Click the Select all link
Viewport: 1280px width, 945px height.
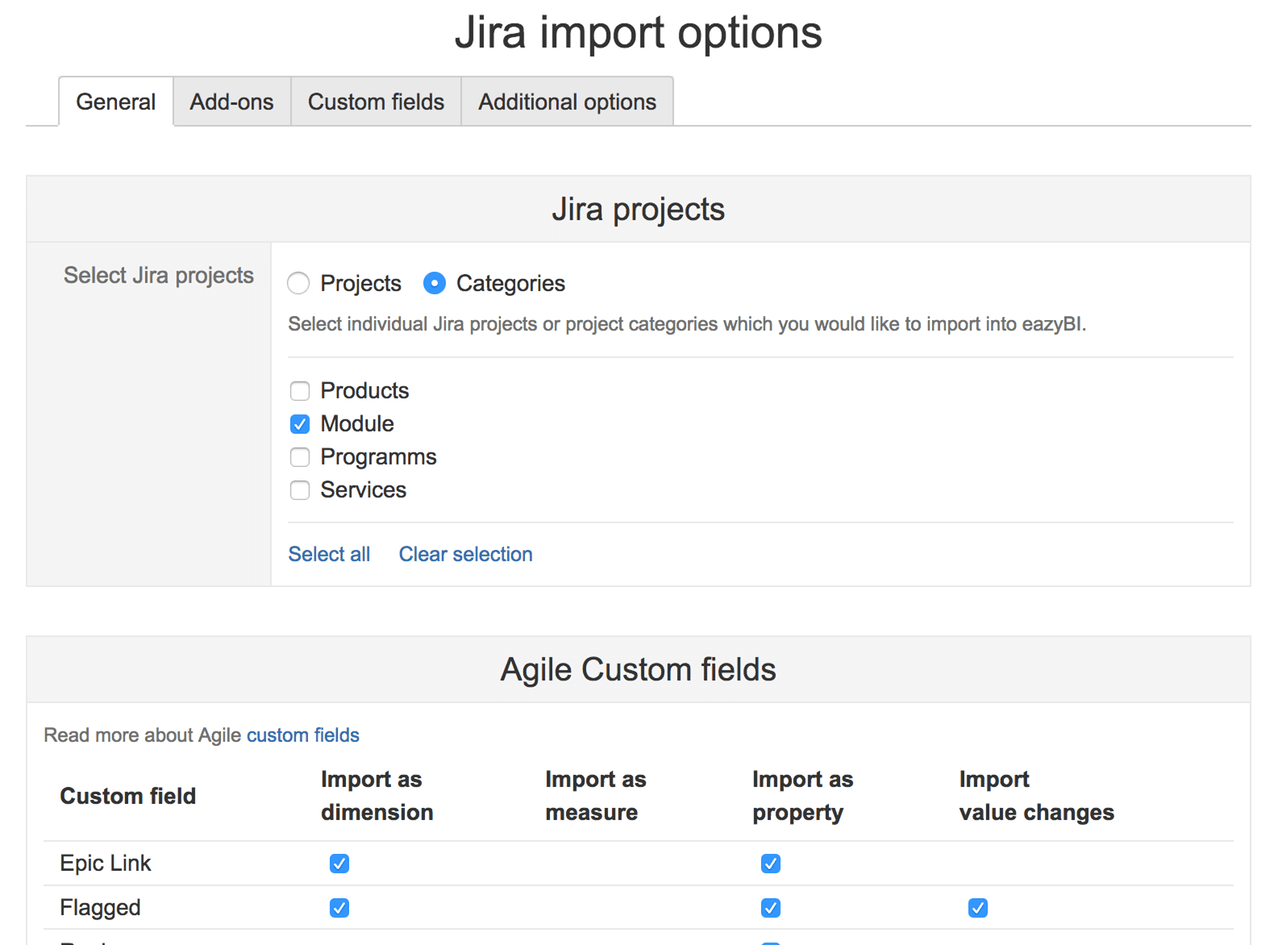click(x=329, y=554)
